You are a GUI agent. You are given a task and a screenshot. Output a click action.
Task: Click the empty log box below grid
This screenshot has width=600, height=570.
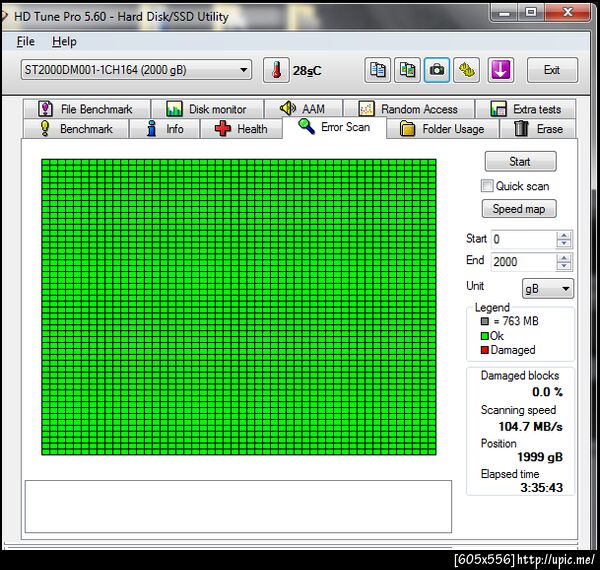click(238, 506)
